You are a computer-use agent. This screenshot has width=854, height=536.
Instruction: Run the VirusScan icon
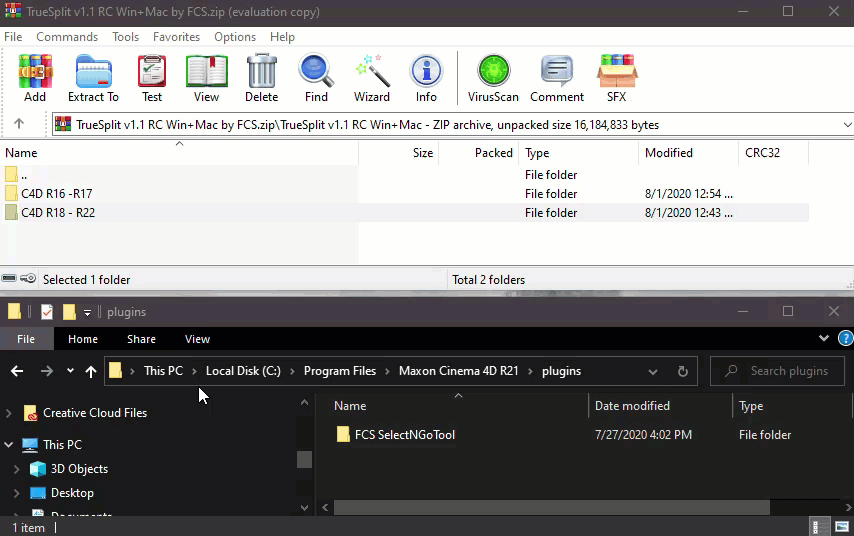pos(493,71)
